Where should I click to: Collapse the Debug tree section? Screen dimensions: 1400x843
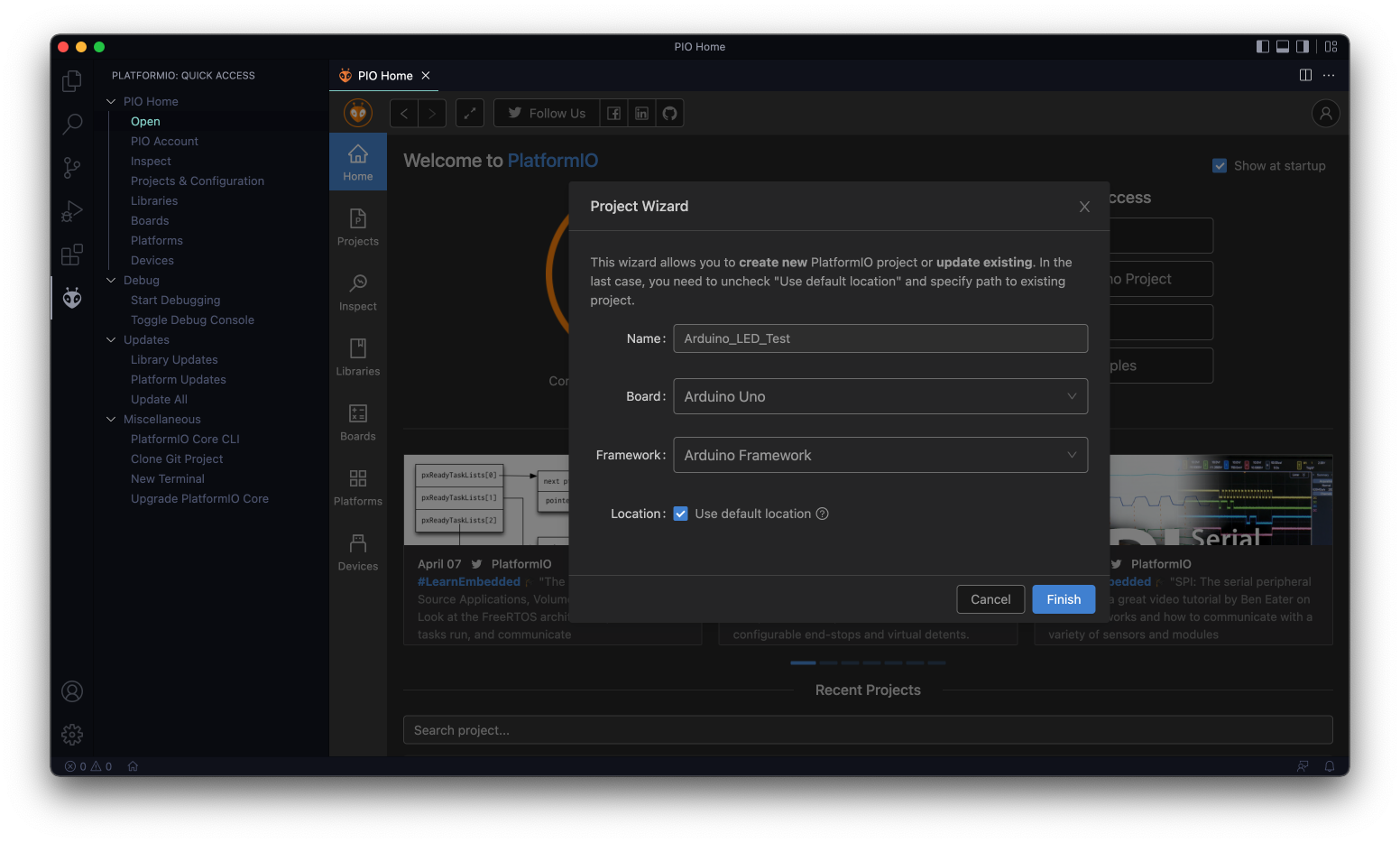pos(111,280)
